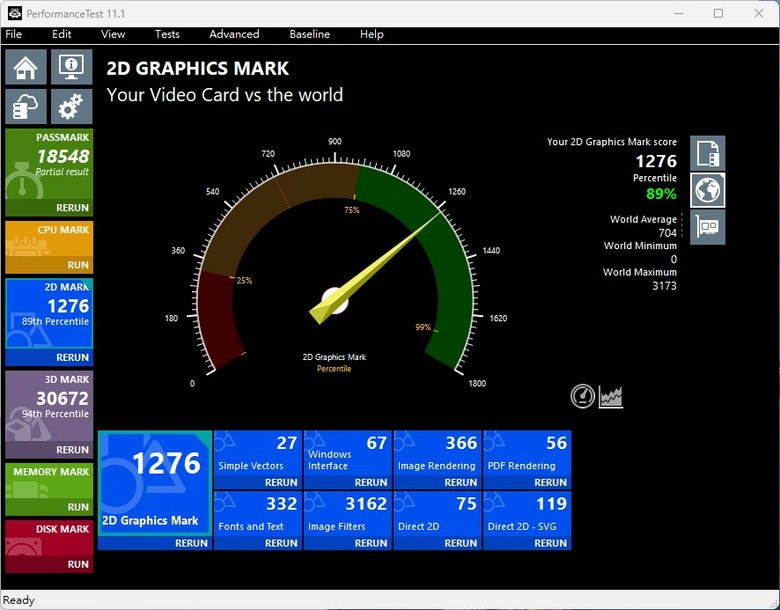Select the 3D Mark 30672 tile
780x610 pixels.
tap(49, 407)
